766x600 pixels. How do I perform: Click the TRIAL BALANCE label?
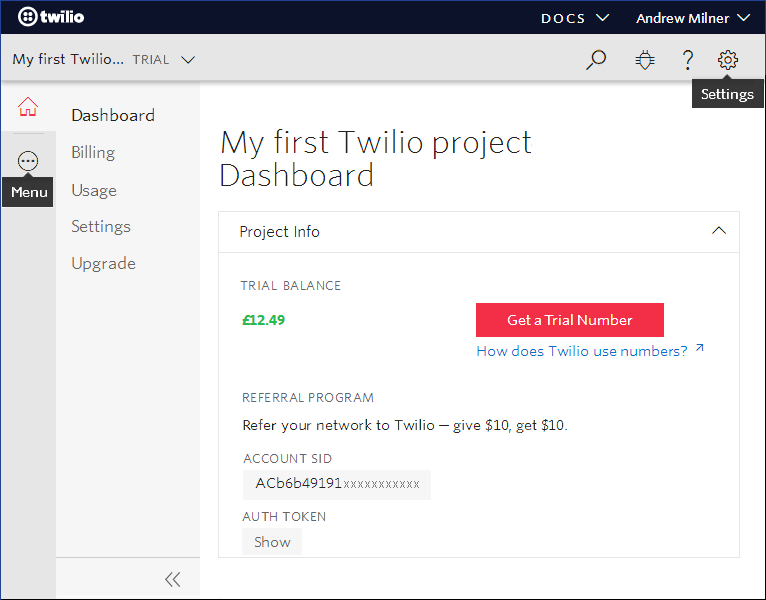pyautogui.click(x=291, y=285)
